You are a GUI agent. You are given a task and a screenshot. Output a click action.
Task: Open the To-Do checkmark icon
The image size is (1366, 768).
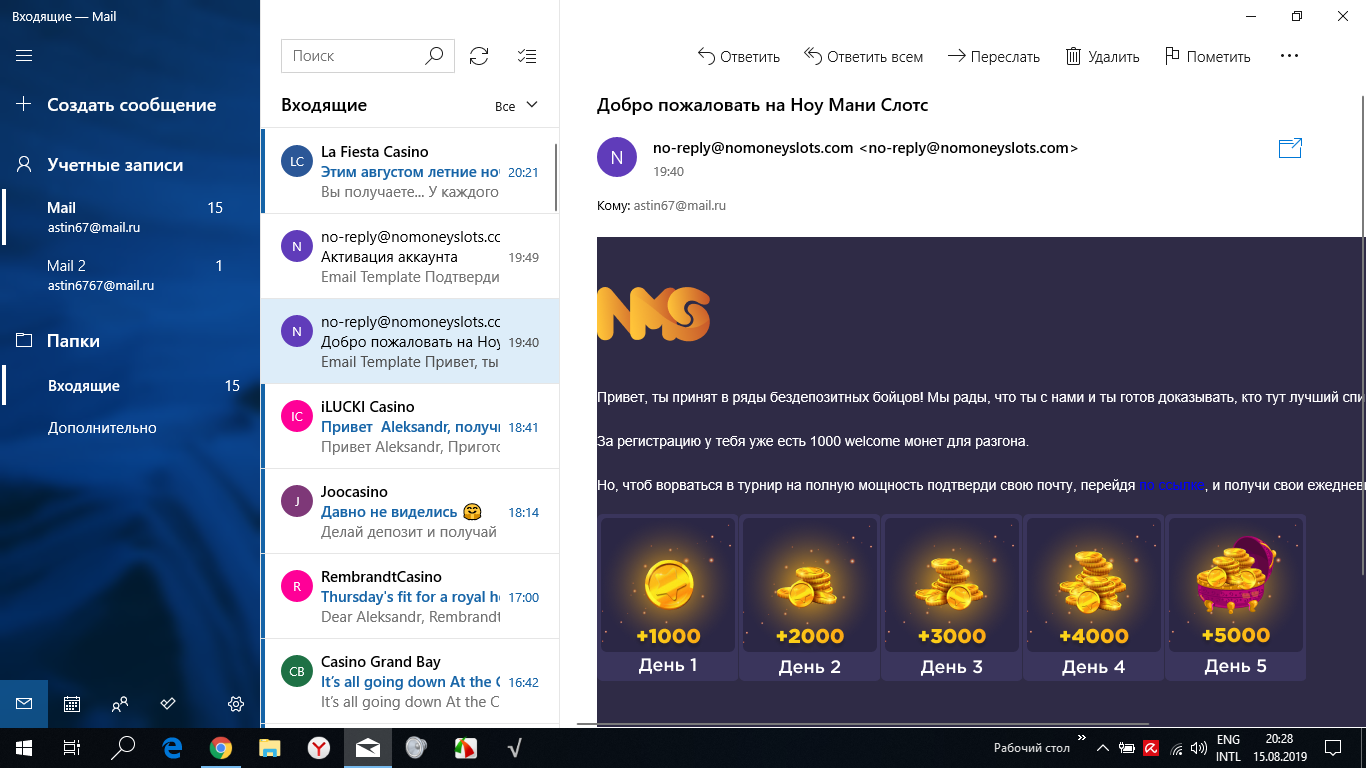168,704
